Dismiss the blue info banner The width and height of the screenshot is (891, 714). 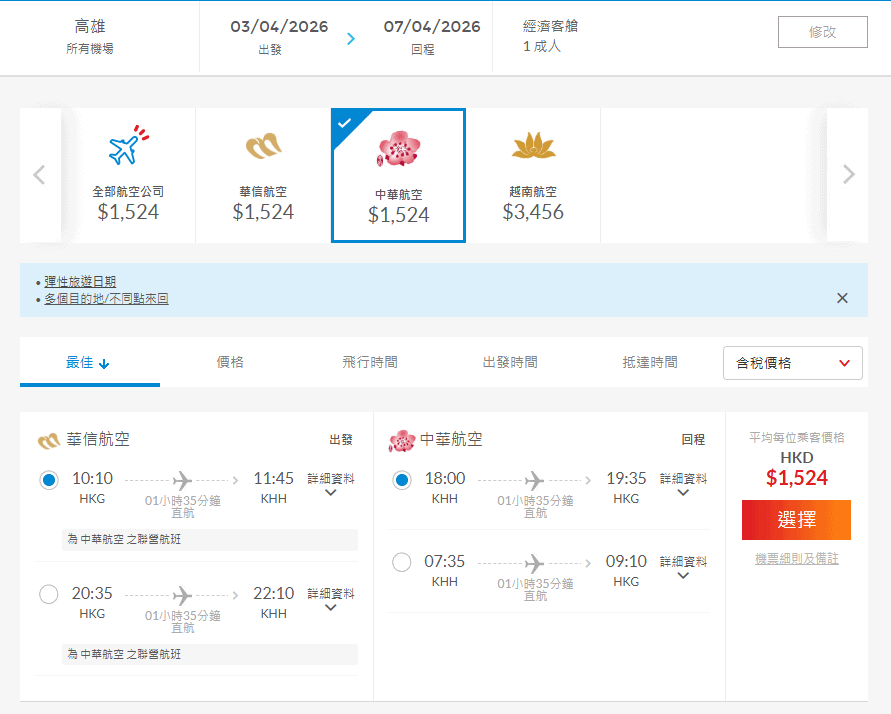[842, 298]
